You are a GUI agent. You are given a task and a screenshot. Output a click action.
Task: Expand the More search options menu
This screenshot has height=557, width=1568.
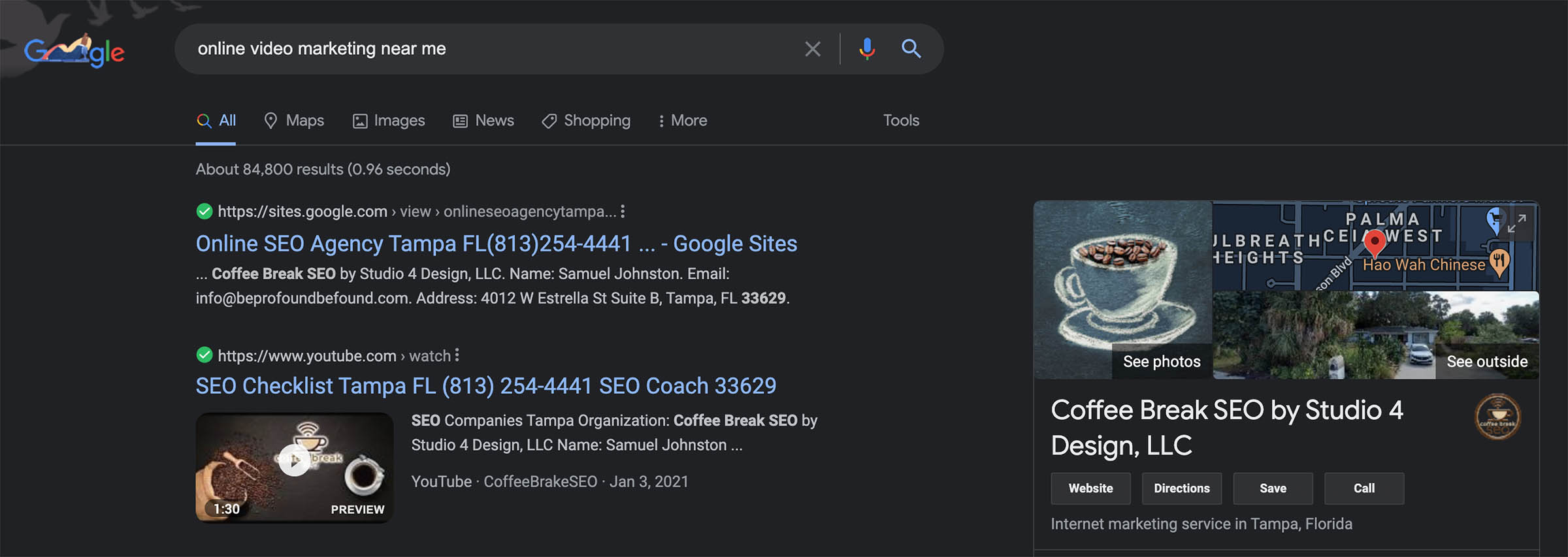tap(682, 121)
